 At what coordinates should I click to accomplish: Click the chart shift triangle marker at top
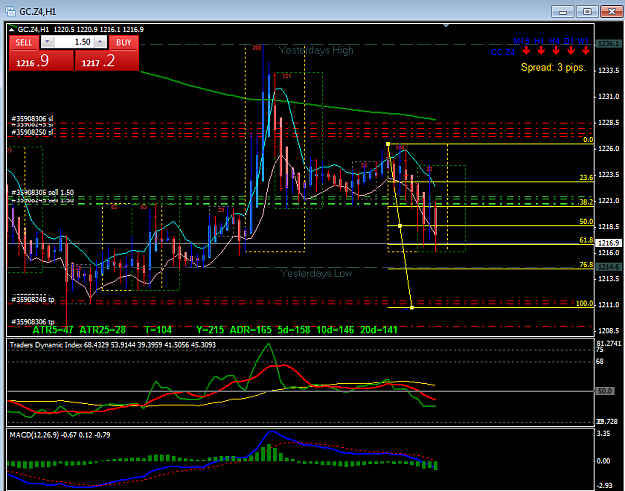point(446,26)
